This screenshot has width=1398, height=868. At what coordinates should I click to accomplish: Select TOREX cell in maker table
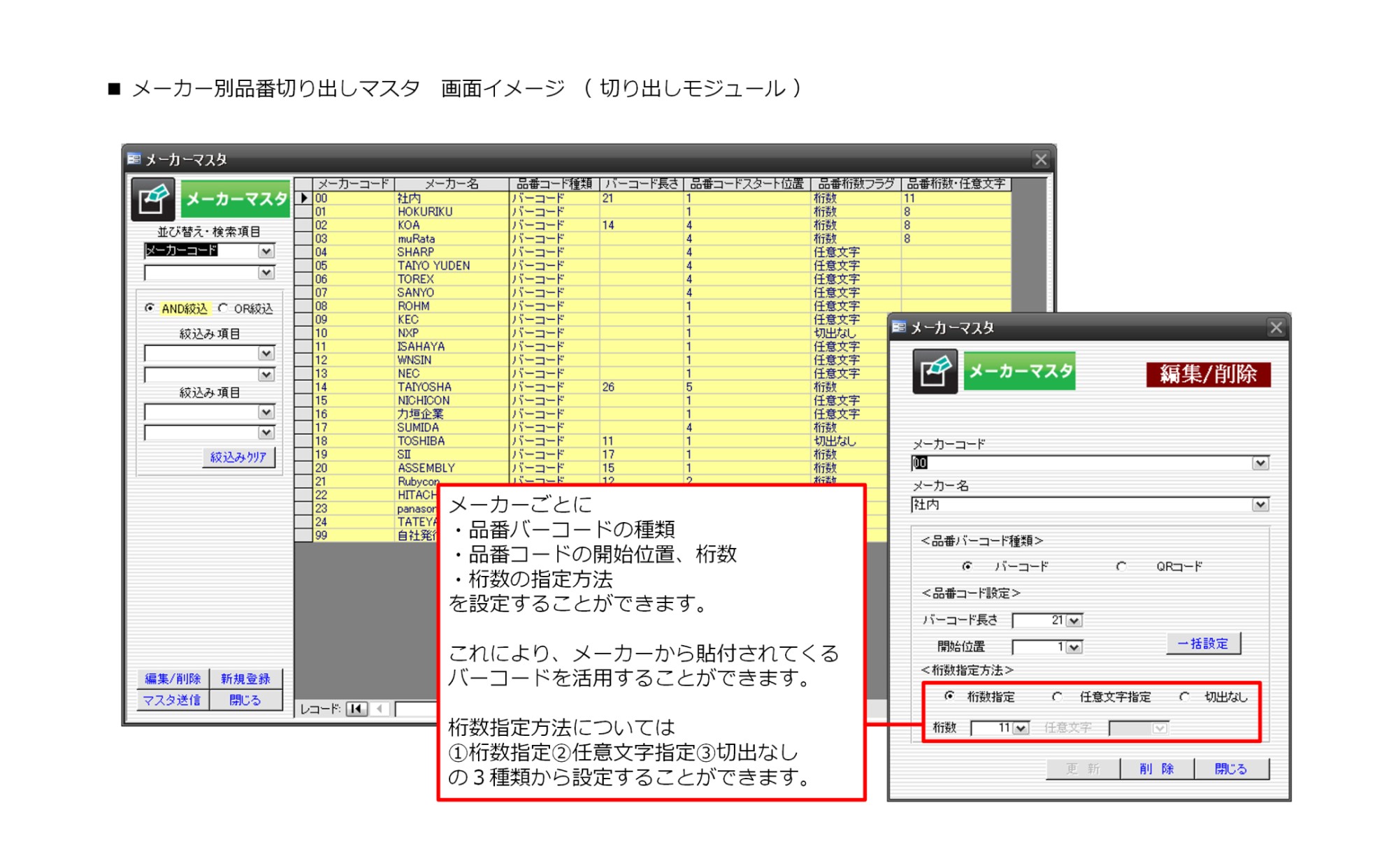point(452,280)
